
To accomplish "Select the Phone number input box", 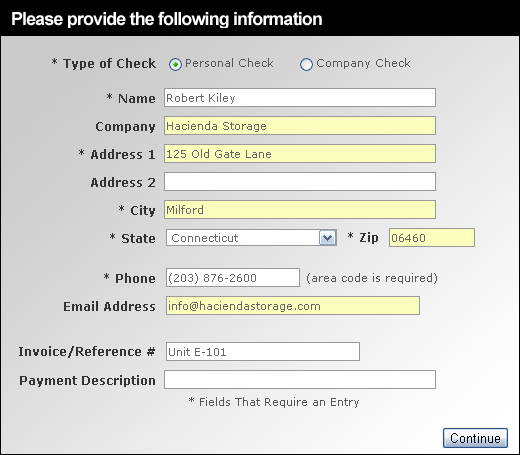I will (x=233, y=278).
